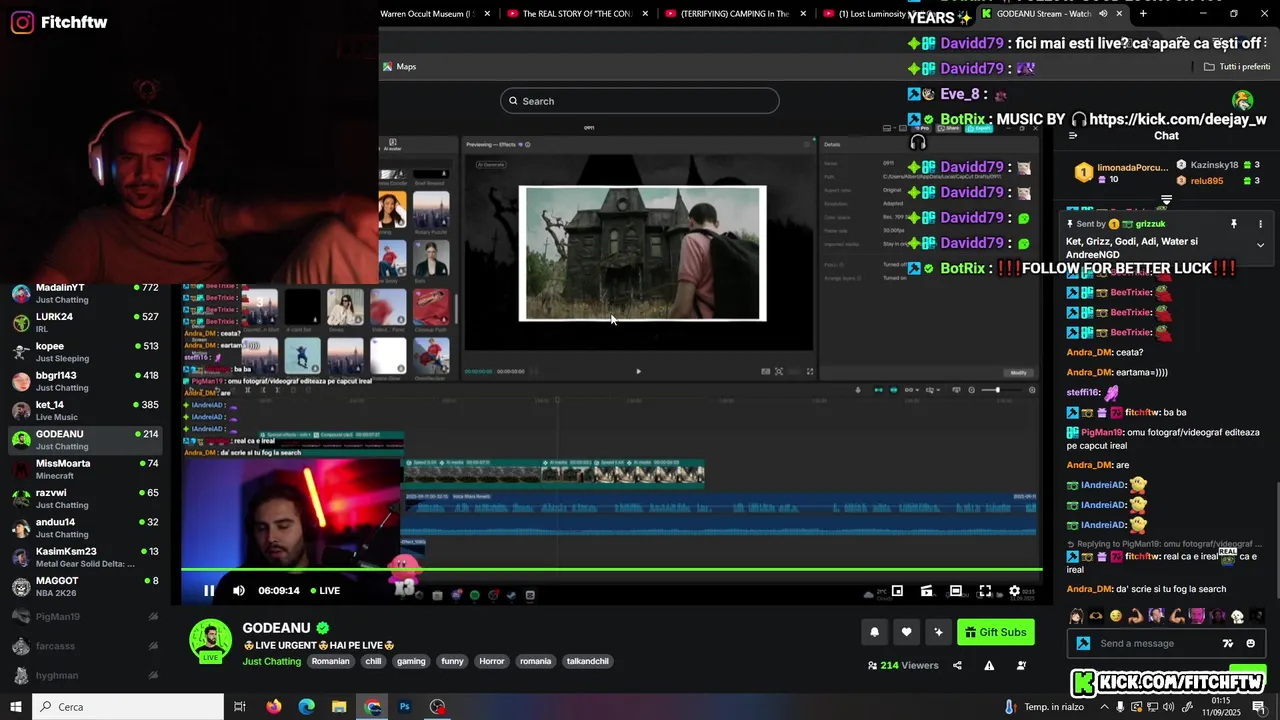The height and width of the screenshot is (720, 1280).
Task: Click the Cerca taskbar search box
Action: tap(128, 707)
